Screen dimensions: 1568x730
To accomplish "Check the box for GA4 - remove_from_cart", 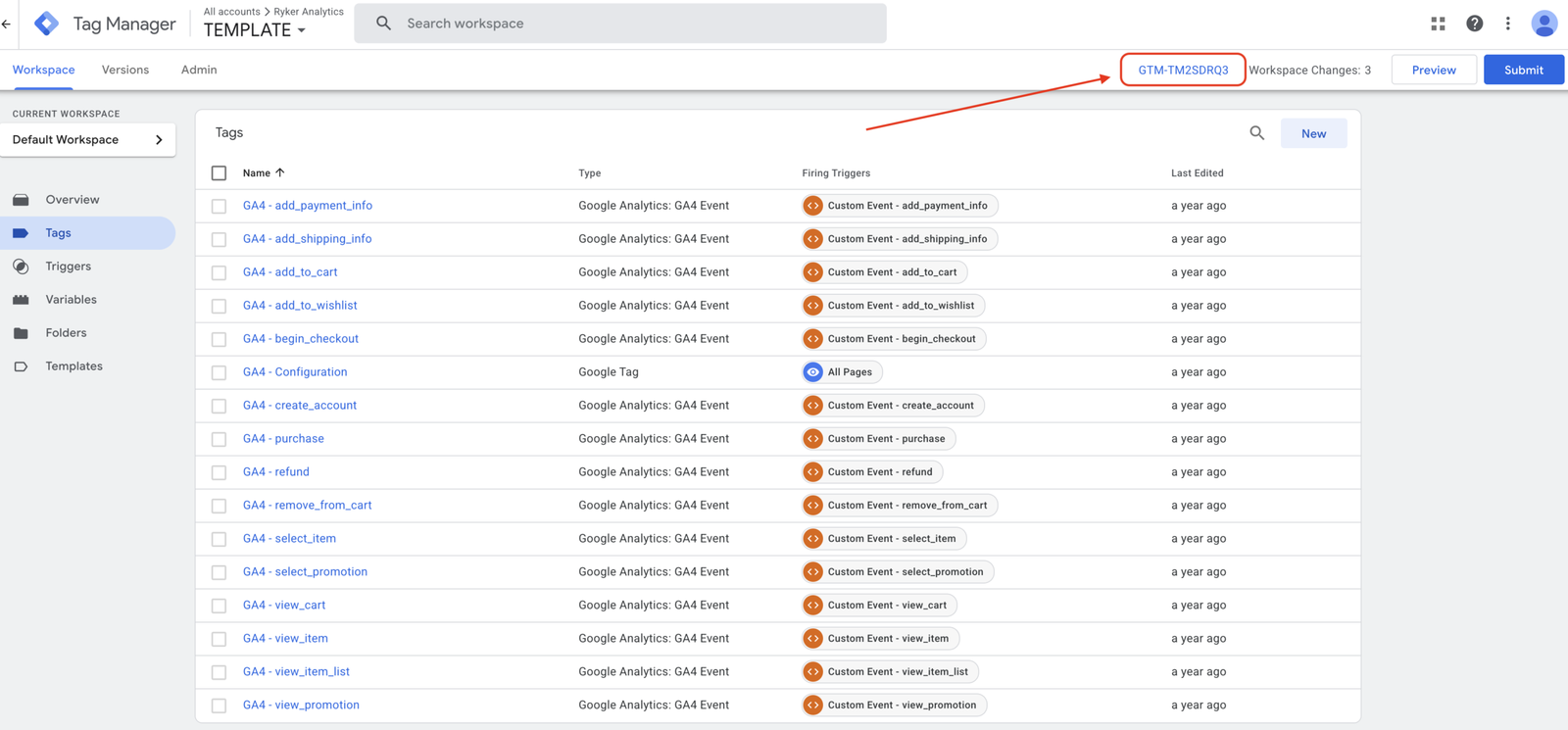I will tap(219, 506).
